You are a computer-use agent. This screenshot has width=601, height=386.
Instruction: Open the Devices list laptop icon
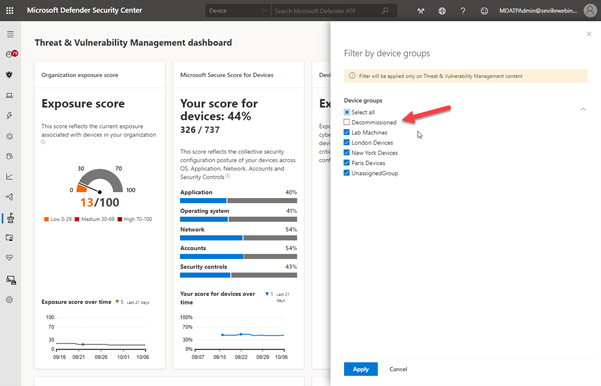point(10,95)
